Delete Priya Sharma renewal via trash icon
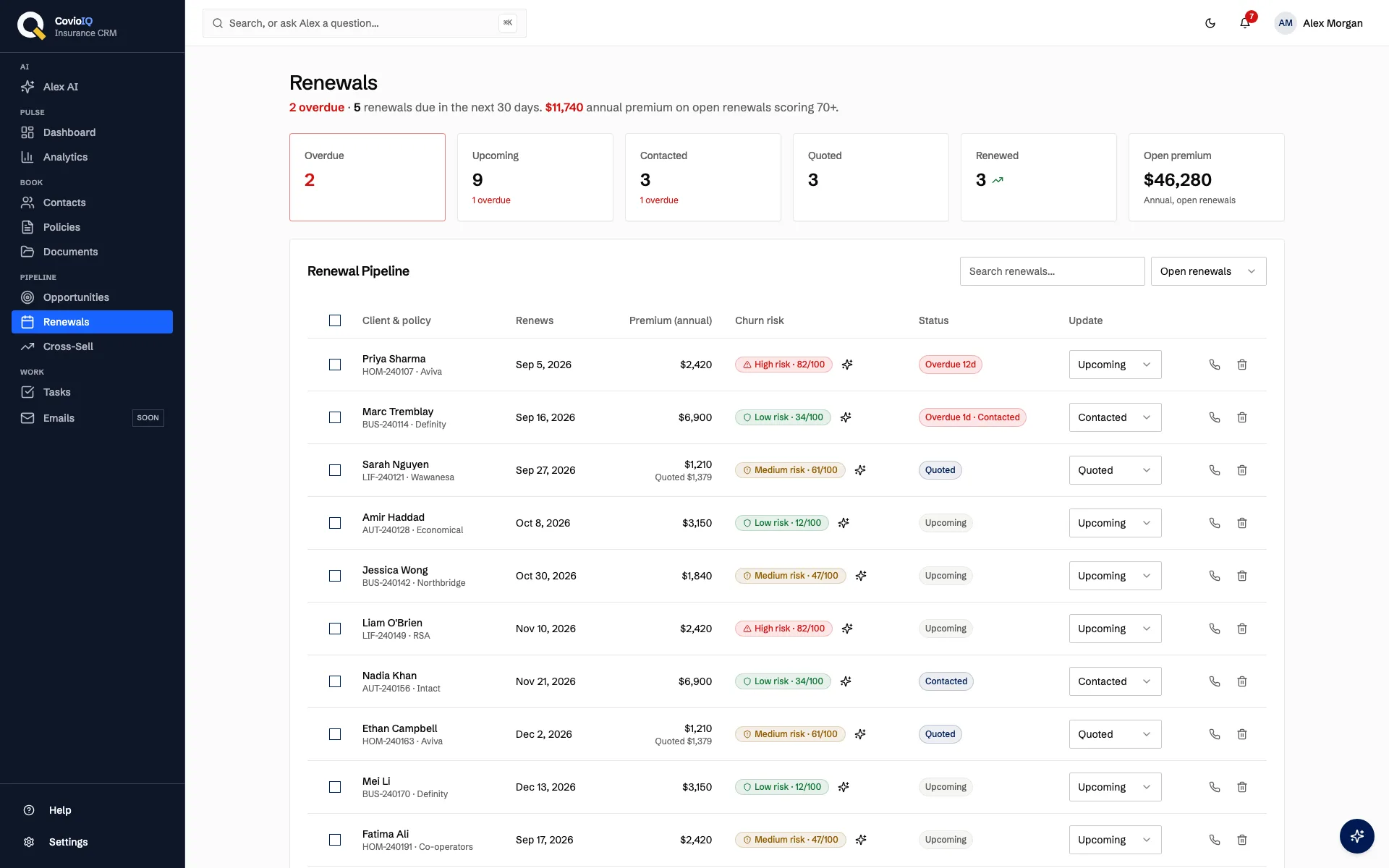This screenshot has width=1389, height=868. tap(1242, 365)
